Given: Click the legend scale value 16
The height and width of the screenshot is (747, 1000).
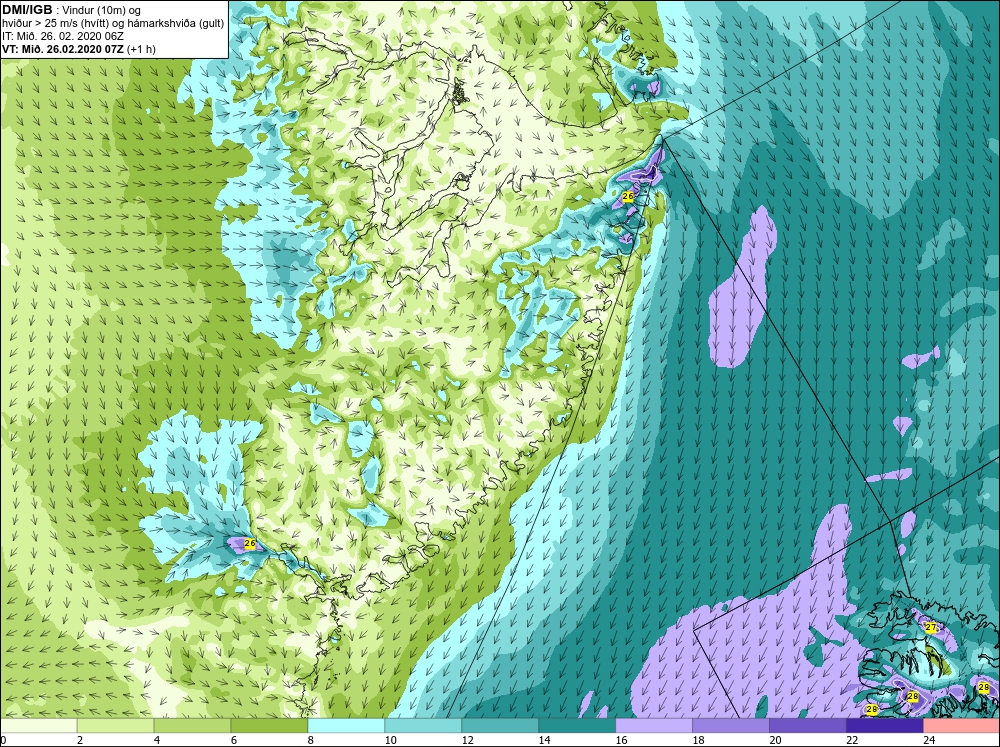Looking at the screenshot, I should (x=621, y=740).
